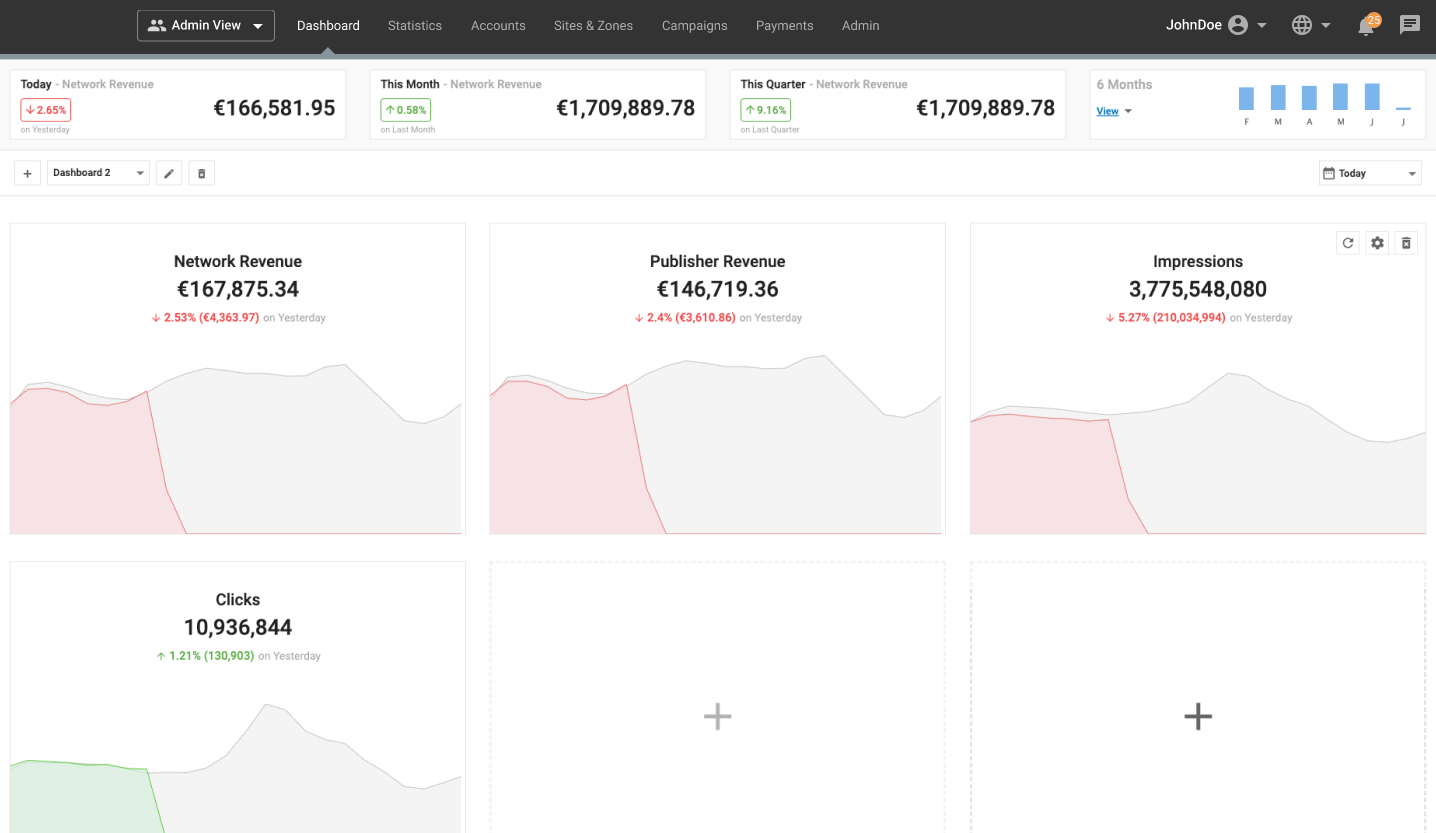Switch to Sites & Zones tab

tap(593, 25)
